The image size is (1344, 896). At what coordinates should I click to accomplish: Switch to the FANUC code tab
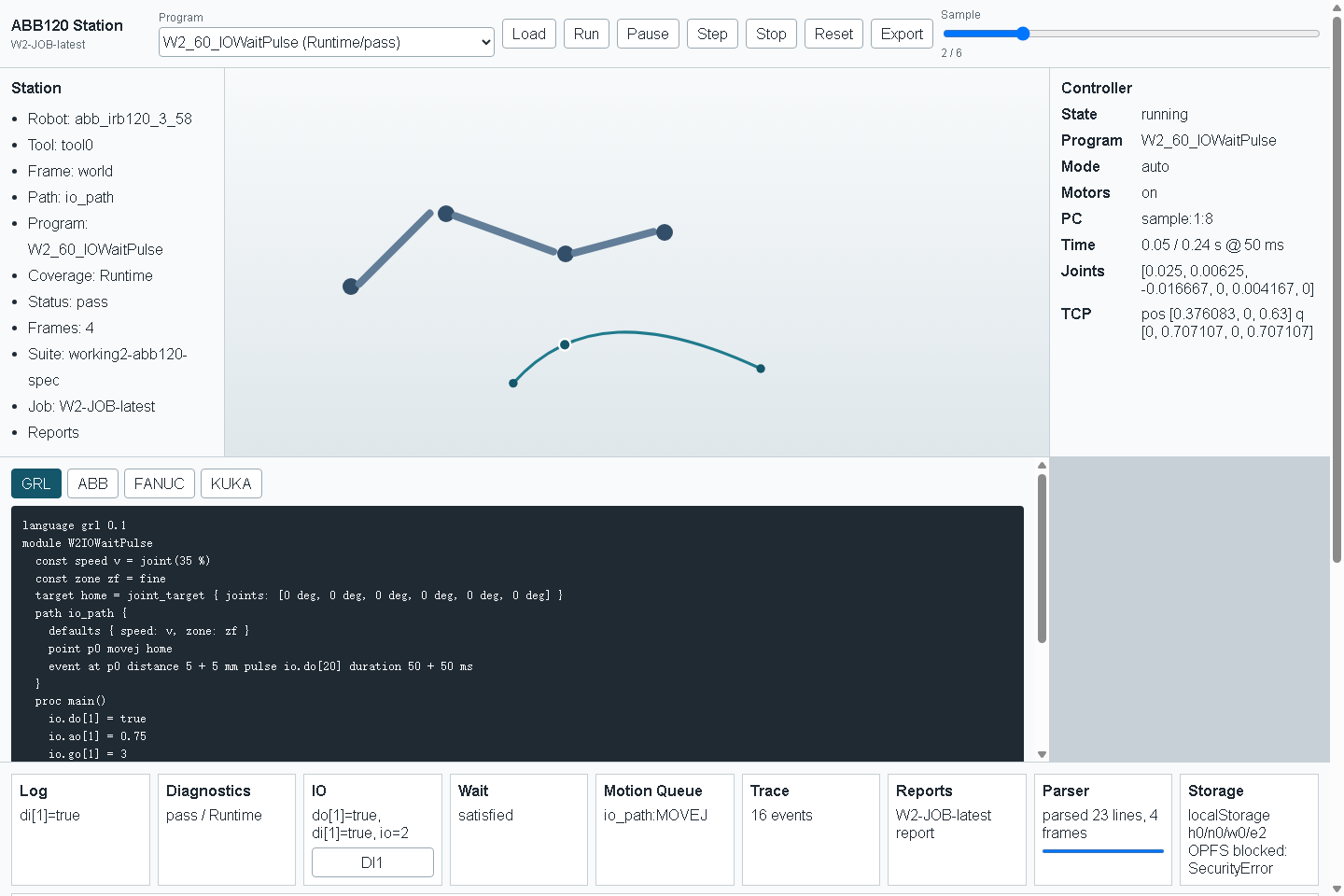[159, 483]
